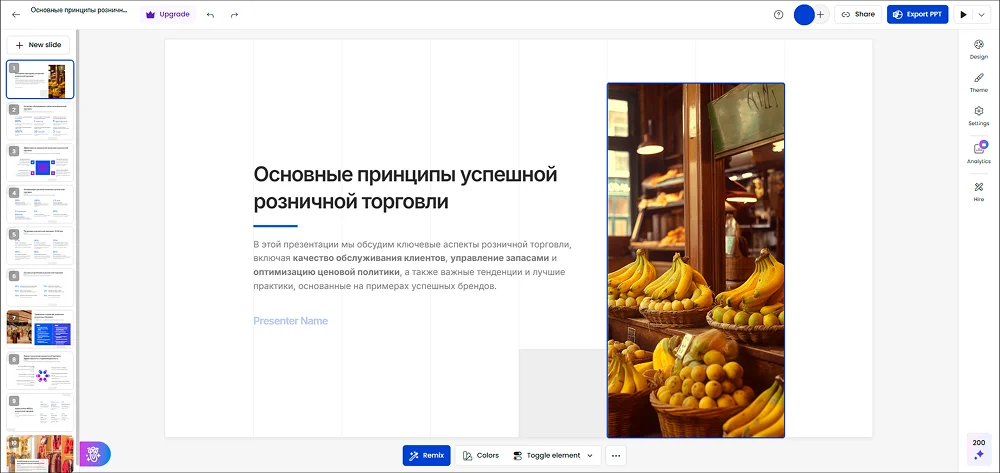Click the presentation title in top bar

pos(79,11)
